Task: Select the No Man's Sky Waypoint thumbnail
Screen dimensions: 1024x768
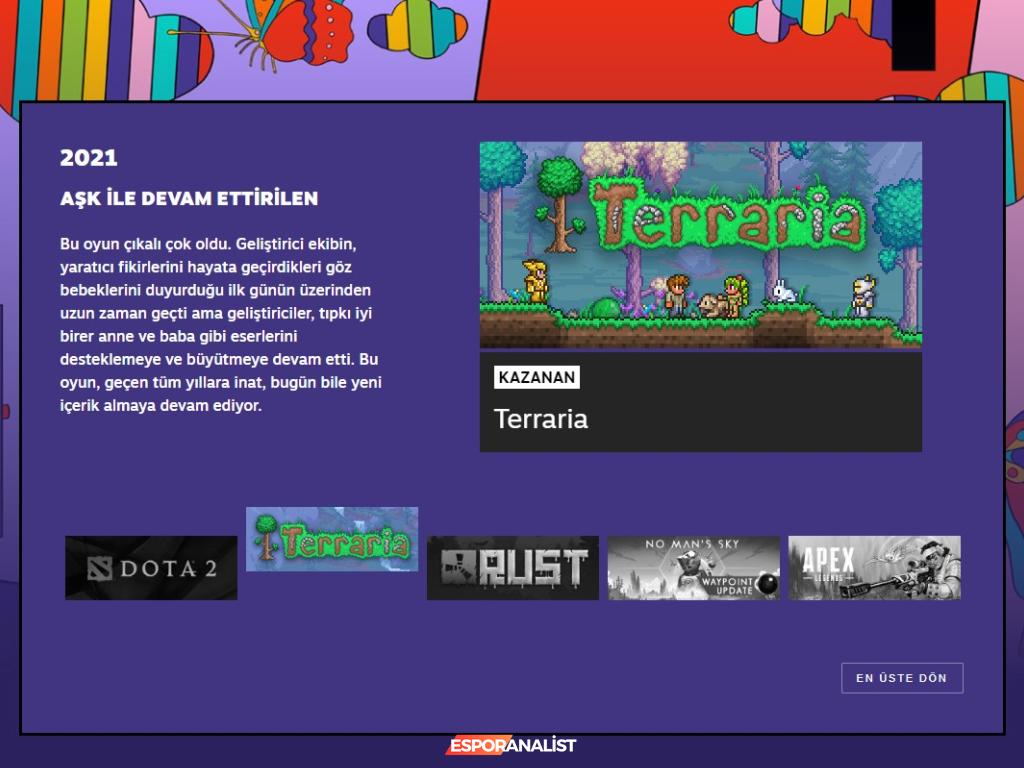Action: point(694,568)
